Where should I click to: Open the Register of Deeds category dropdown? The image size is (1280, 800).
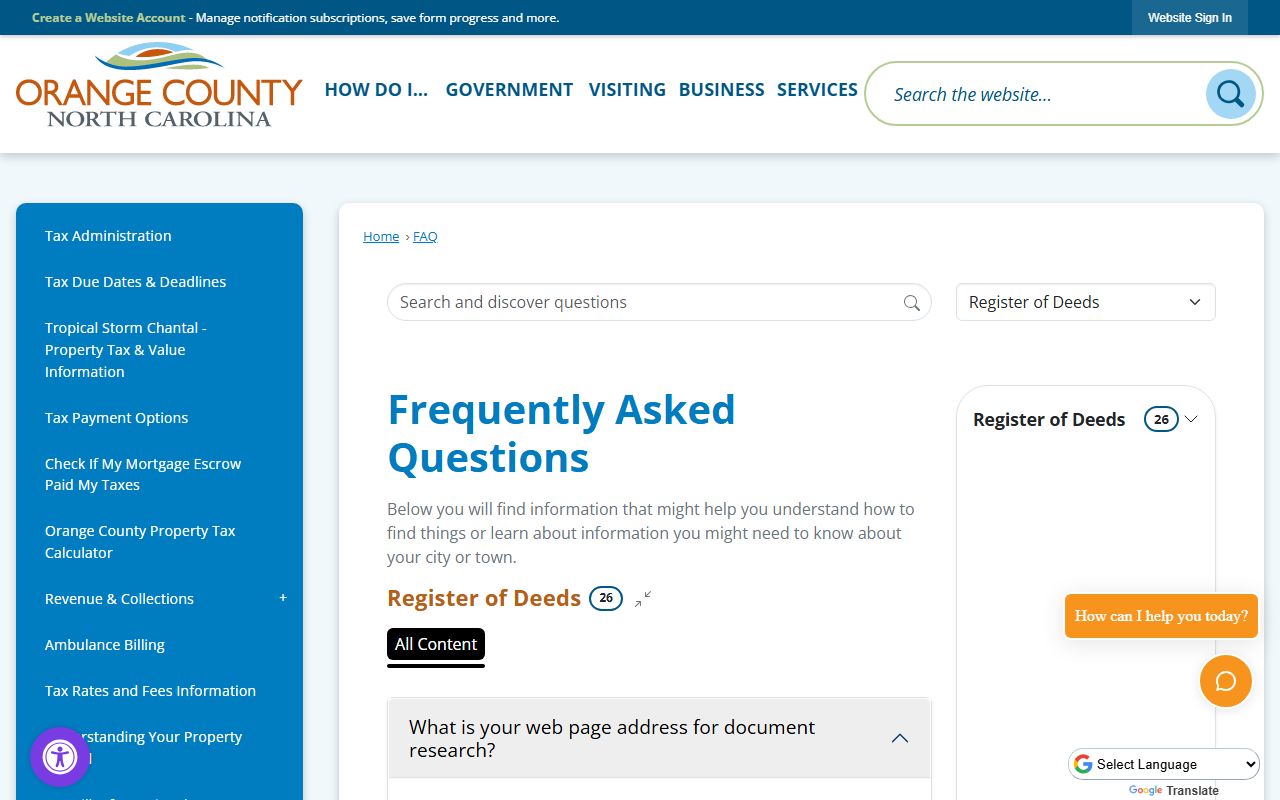click(1085, 302)
